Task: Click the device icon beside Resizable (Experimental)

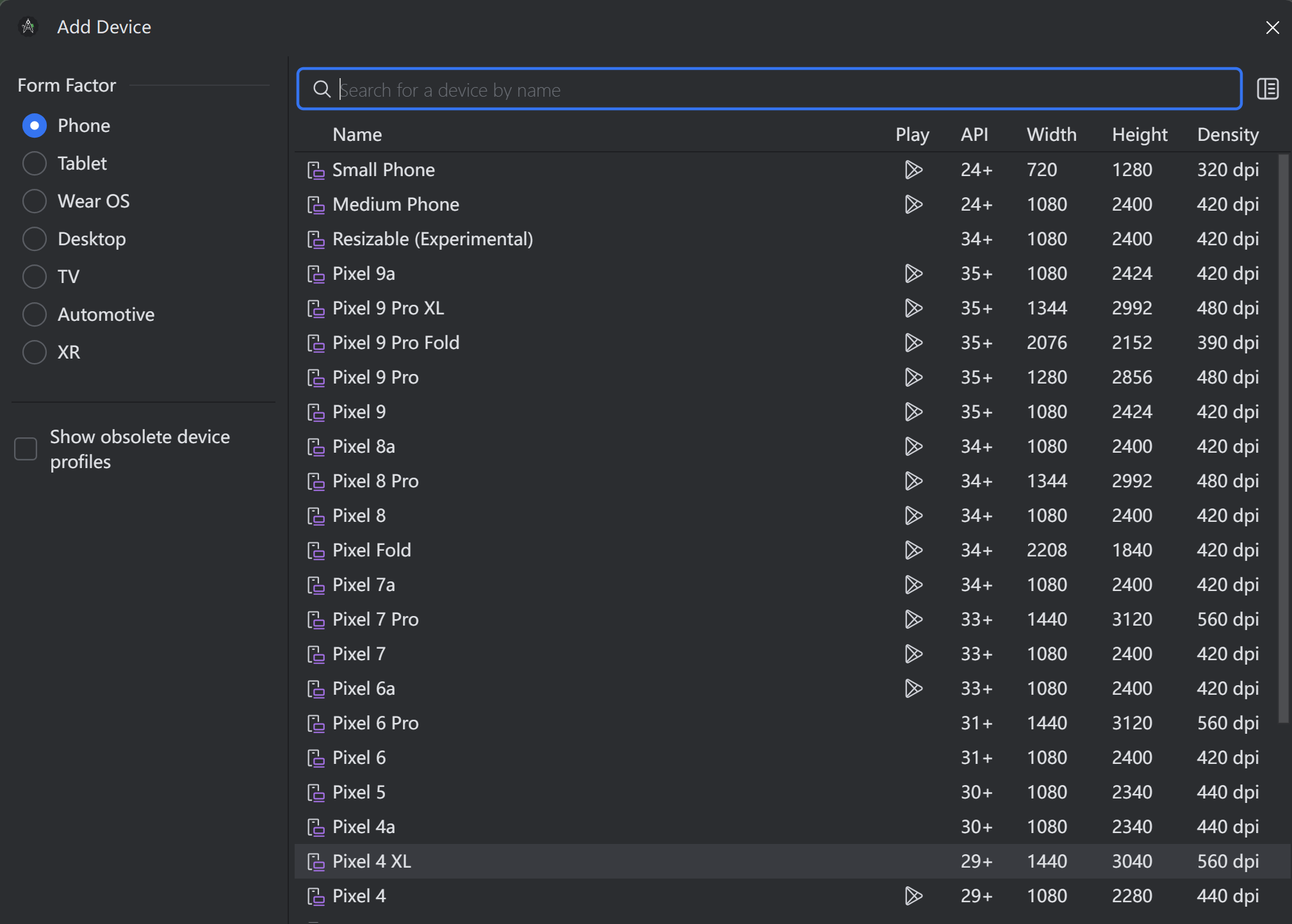Action: pos(316,239)
